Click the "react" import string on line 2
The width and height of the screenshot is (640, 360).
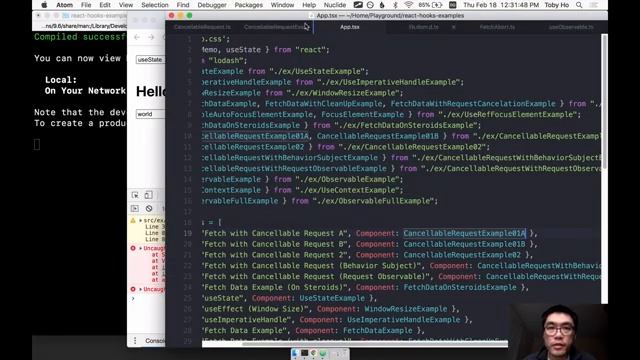coord(310,50)
